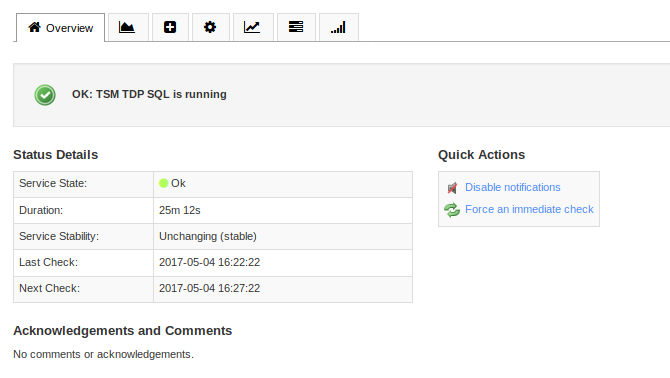
Task: Disable notifications link
Action: (x=512, y=187)
